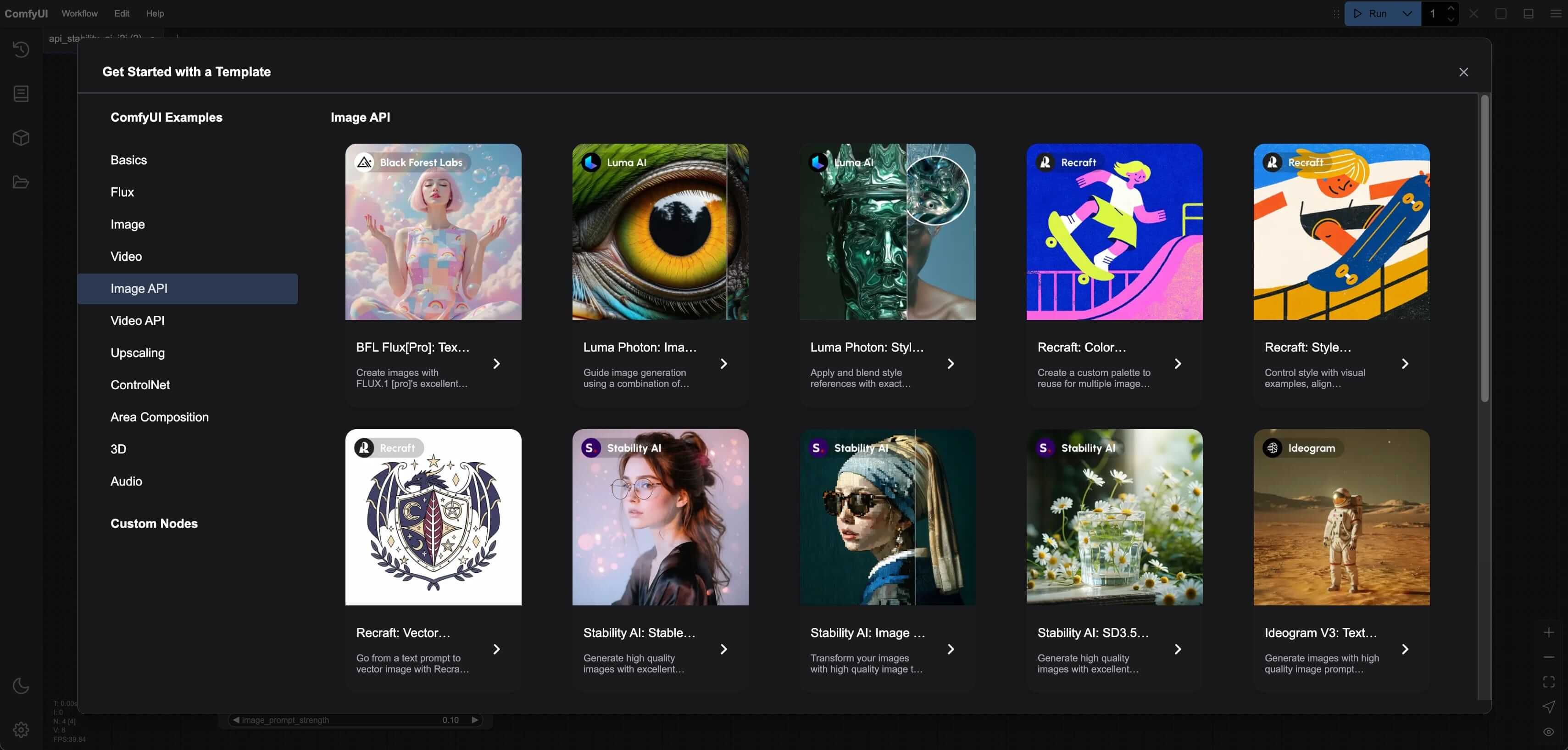Open the model library cube icon

(21, 138)
